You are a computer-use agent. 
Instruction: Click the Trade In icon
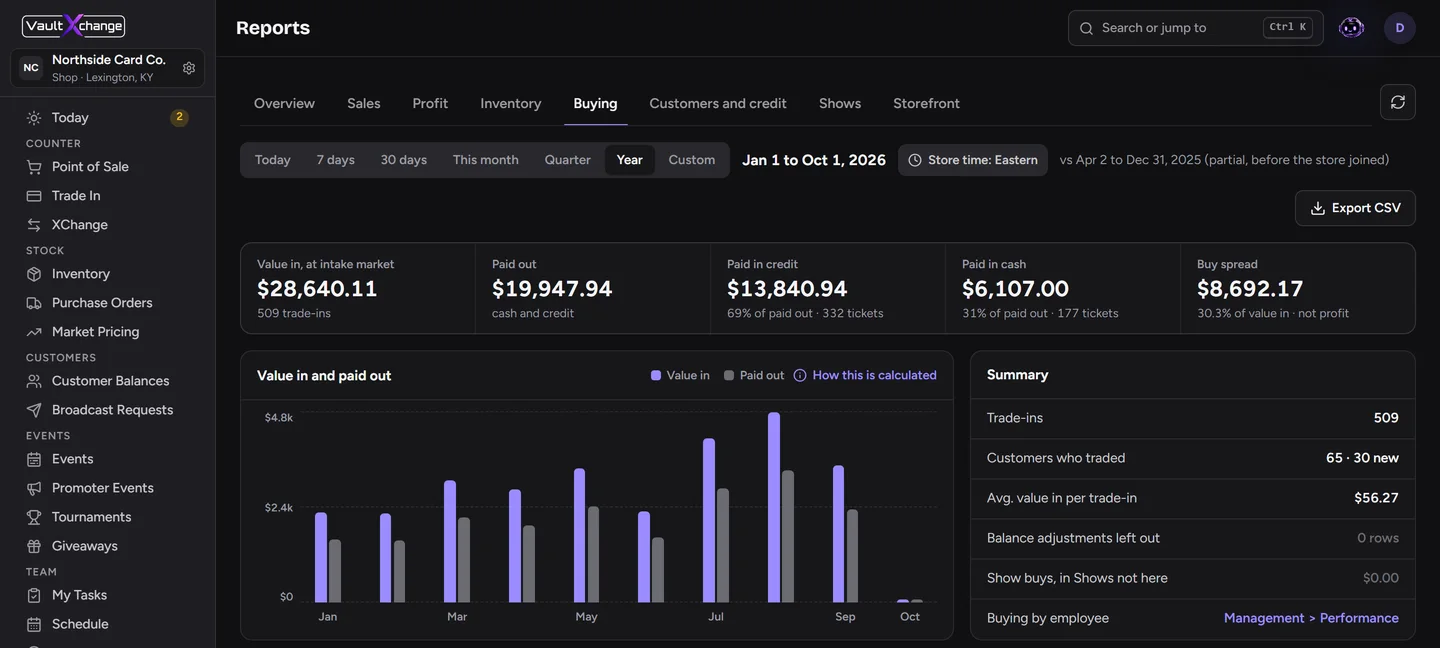(x=34, y=196)
